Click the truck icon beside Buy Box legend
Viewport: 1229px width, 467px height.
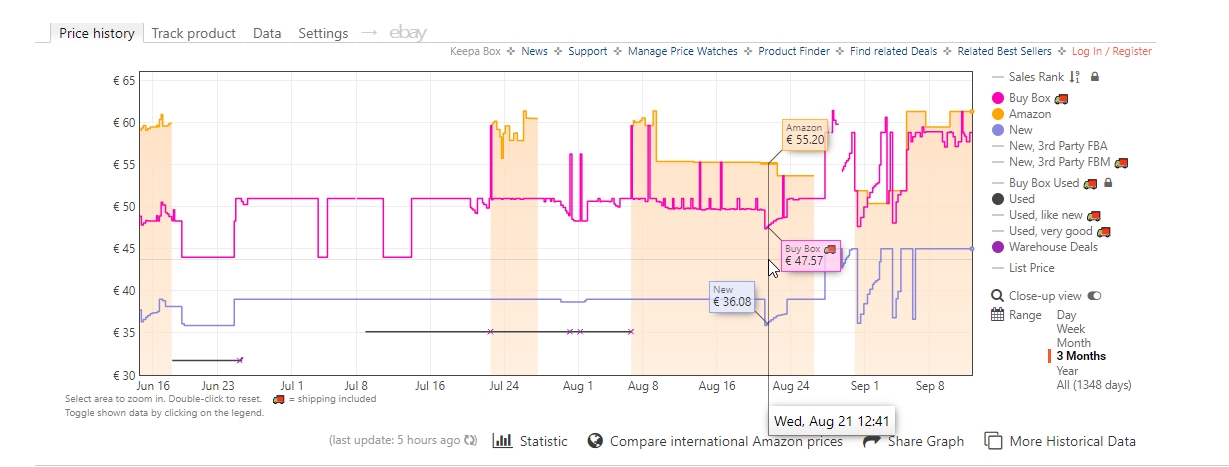[x=1062, y=98]
